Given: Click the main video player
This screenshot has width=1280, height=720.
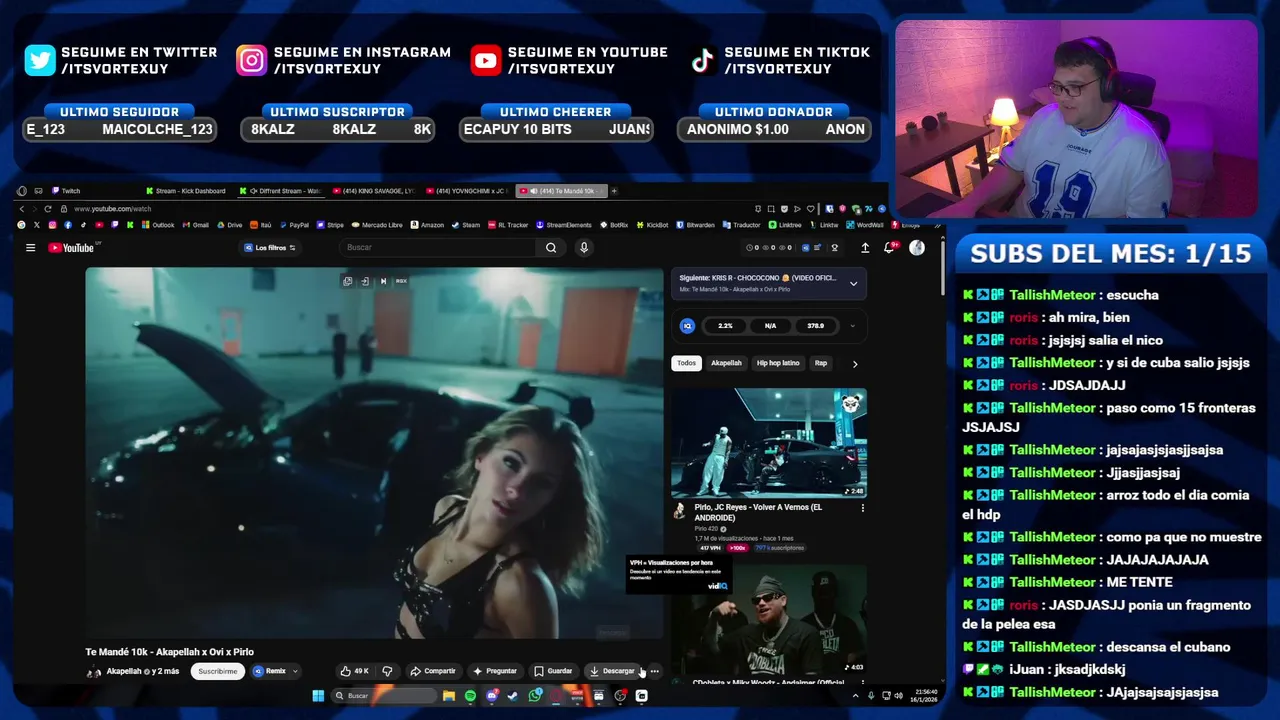Looking at the screenshot, I should [x=374, y=453].
